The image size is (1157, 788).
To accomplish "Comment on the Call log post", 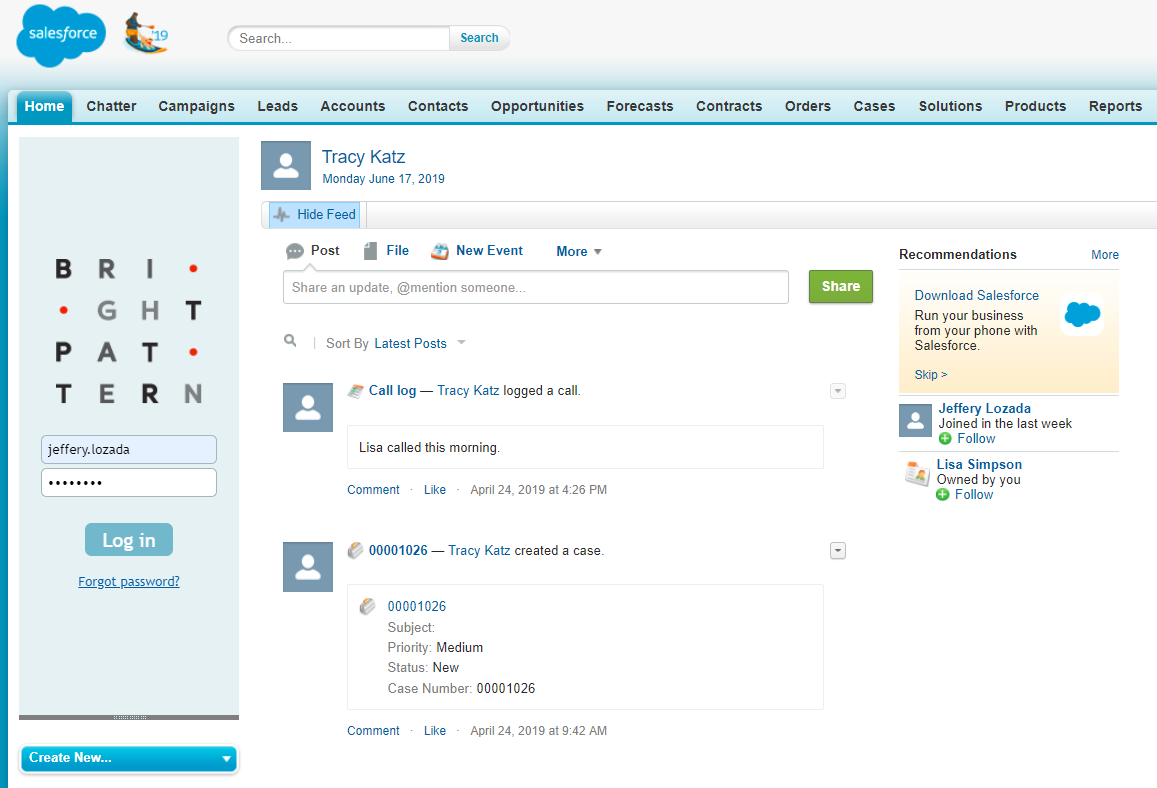I will click(x=373, y=490).
